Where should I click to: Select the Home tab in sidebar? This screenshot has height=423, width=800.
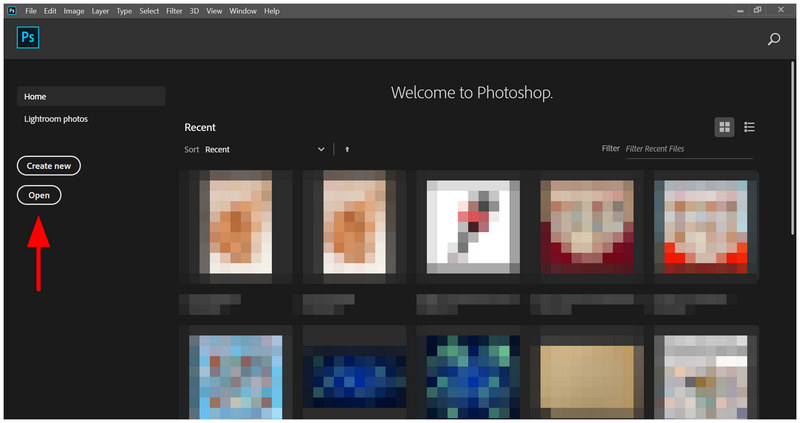coord(91,96)
